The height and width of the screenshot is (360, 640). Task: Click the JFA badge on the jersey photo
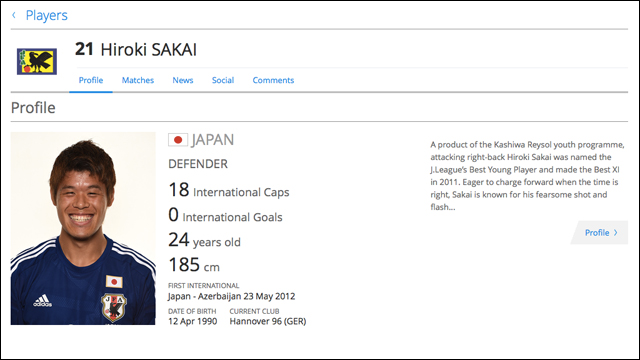click(114, 307)
